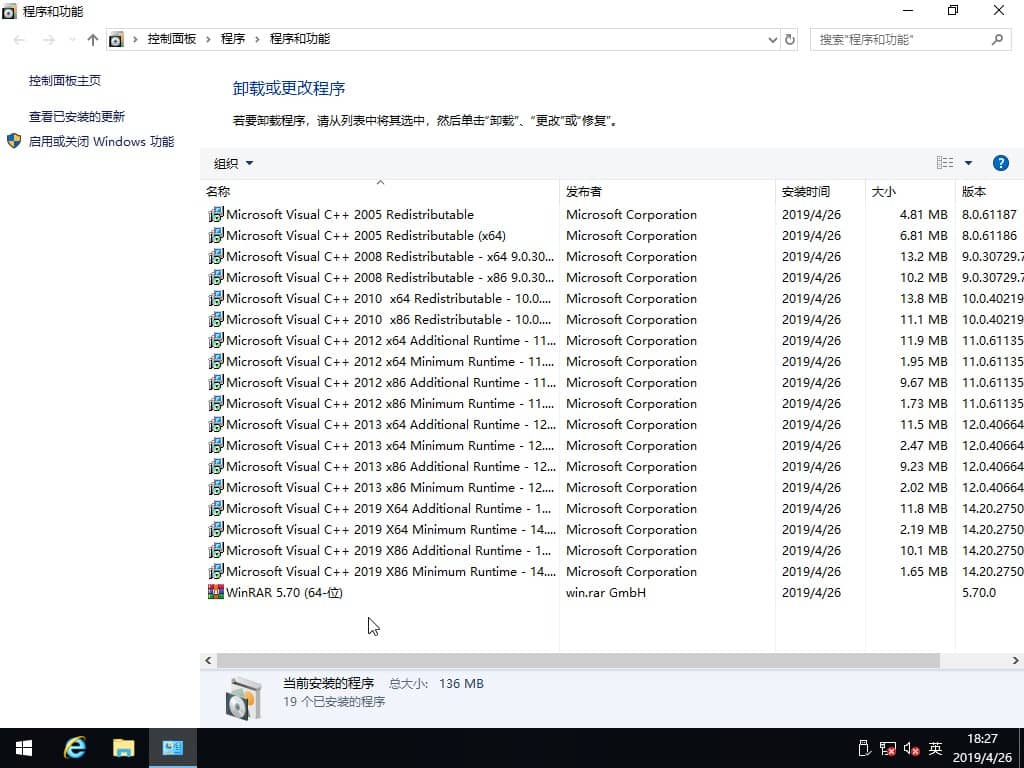Click the blue Help question mark icon
Viewport: 1024px width, 768px height.
point(1001,162)
